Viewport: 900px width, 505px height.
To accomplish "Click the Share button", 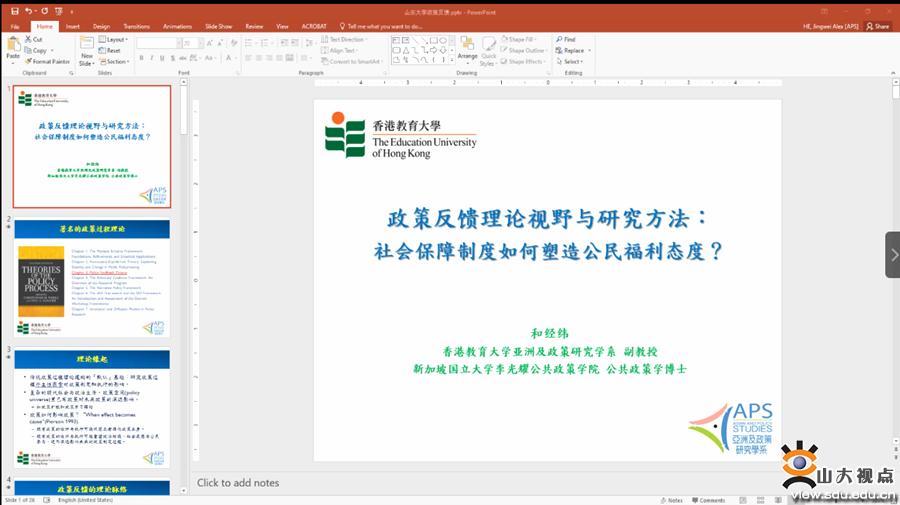I will point(878,26).
